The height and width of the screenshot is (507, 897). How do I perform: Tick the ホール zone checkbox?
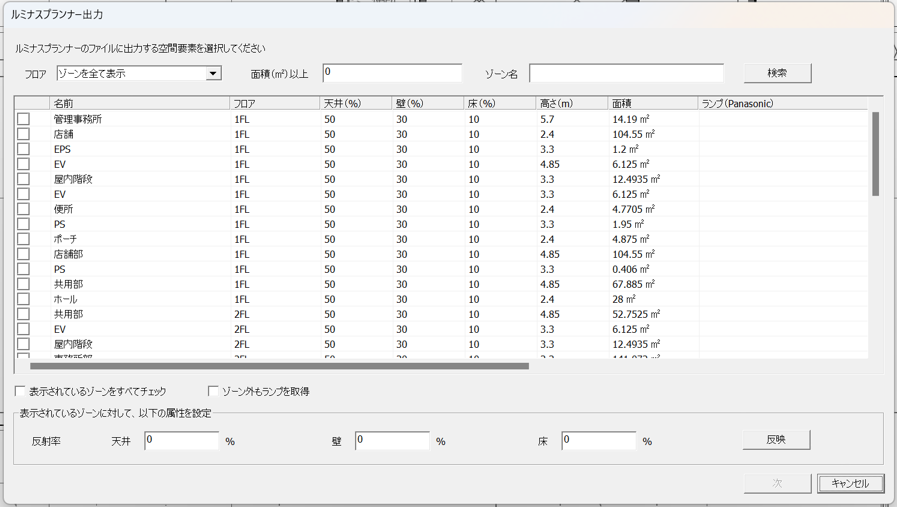[x=23, y=299]
